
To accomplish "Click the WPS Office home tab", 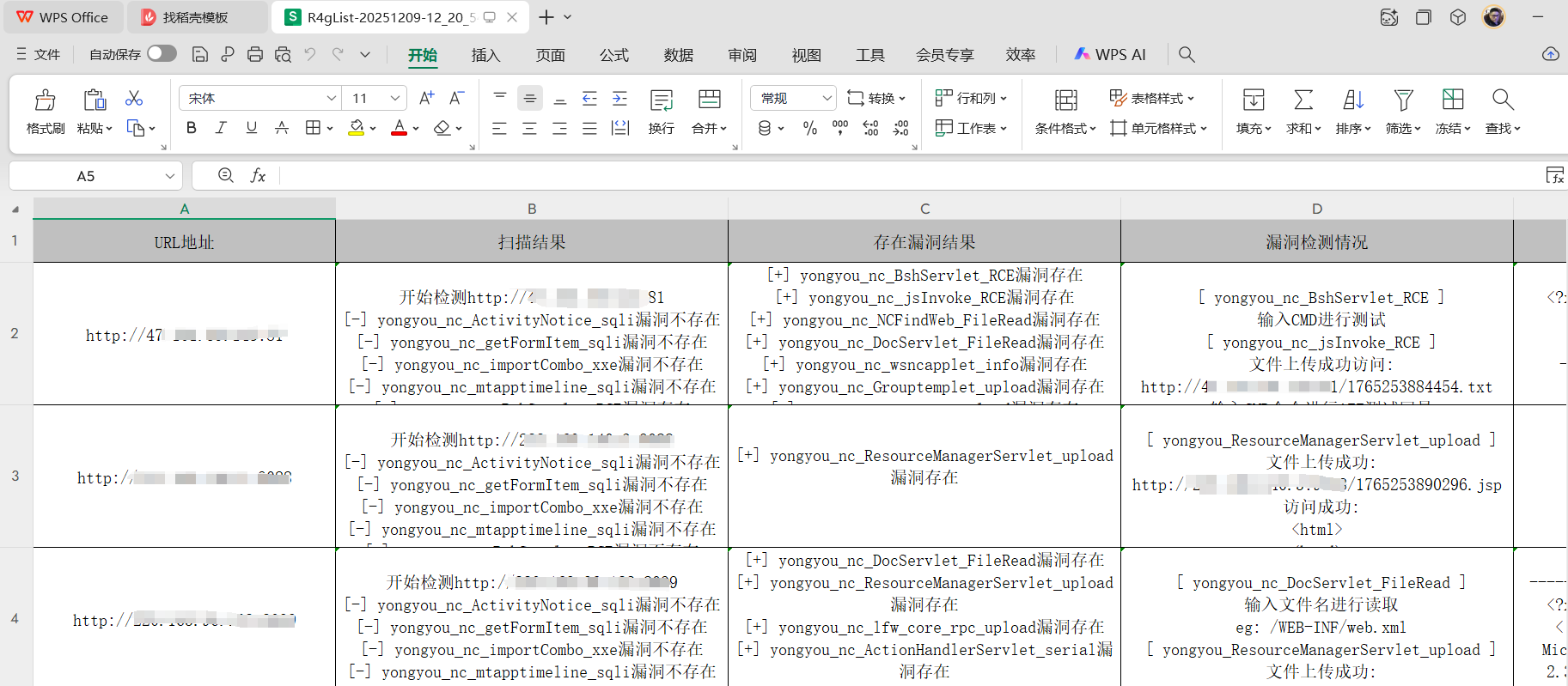I will point(63,17).
